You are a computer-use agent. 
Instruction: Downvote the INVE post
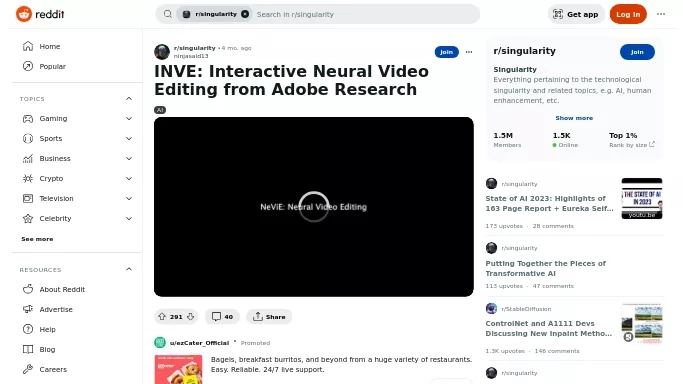pyautogui.click(x=190, y=317)
